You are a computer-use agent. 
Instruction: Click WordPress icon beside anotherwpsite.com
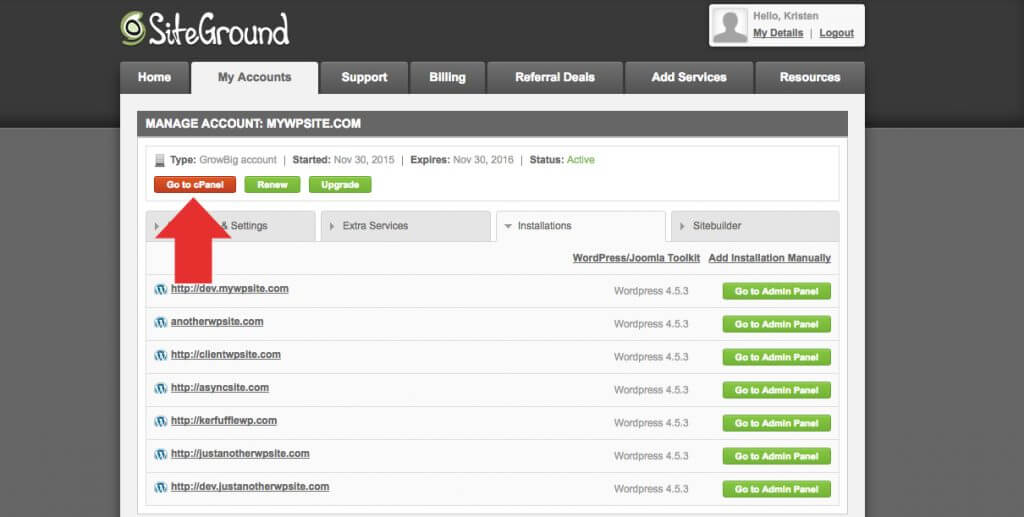(161, 322)
